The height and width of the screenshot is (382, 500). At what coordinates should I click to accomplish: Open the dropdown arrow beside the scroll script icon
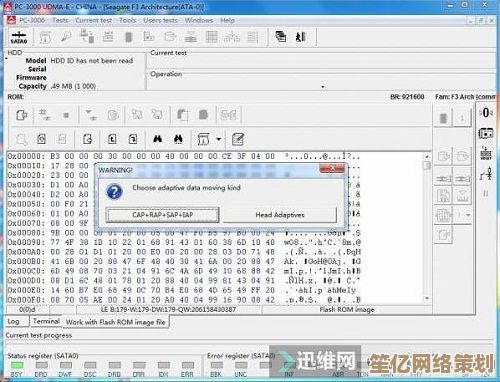tap(219, 139)
